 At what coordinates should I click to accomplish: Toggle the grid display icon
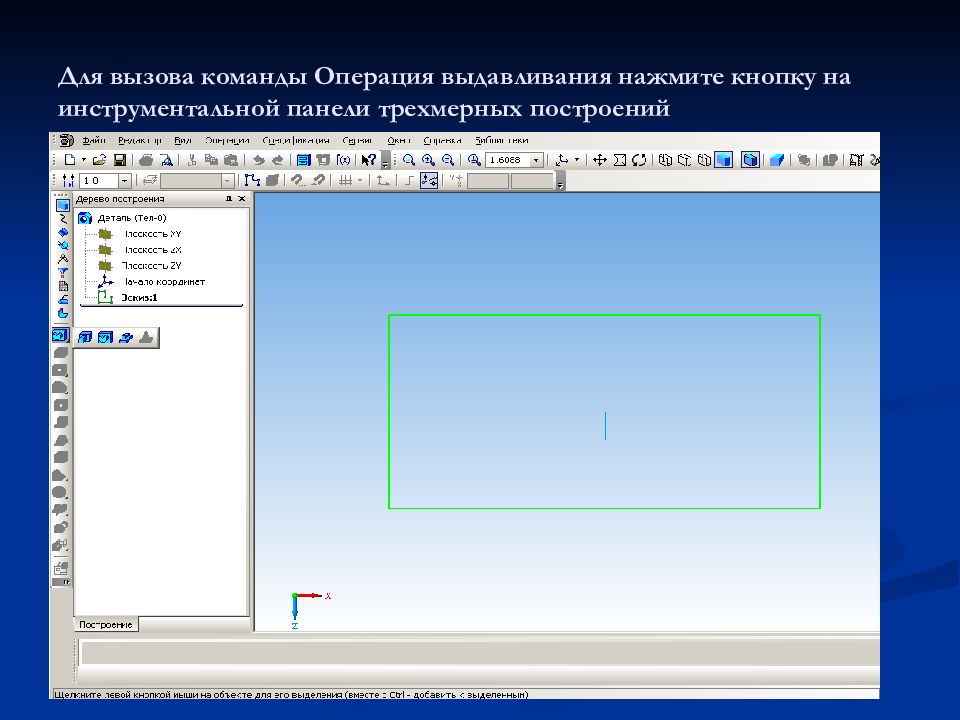point(345,181)
